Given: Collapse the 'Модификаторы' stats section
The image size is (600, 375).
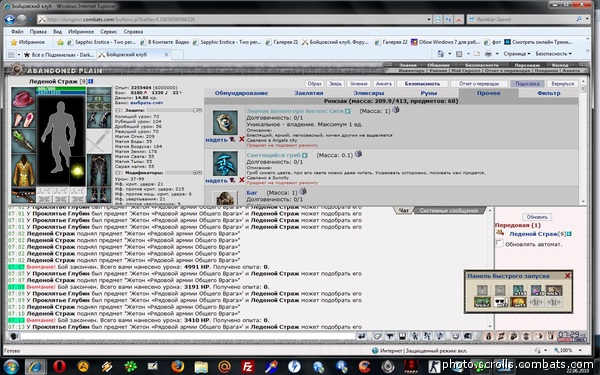Looking at the screenshot, I should click(x=117, y=173).
